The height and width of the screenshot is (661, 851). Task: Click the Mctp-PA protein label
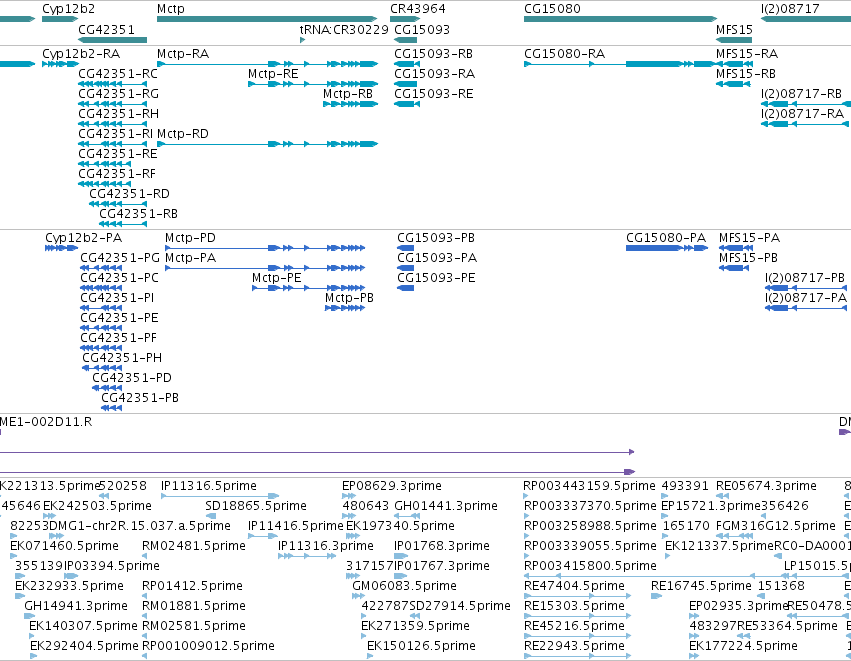coord(190,258)
